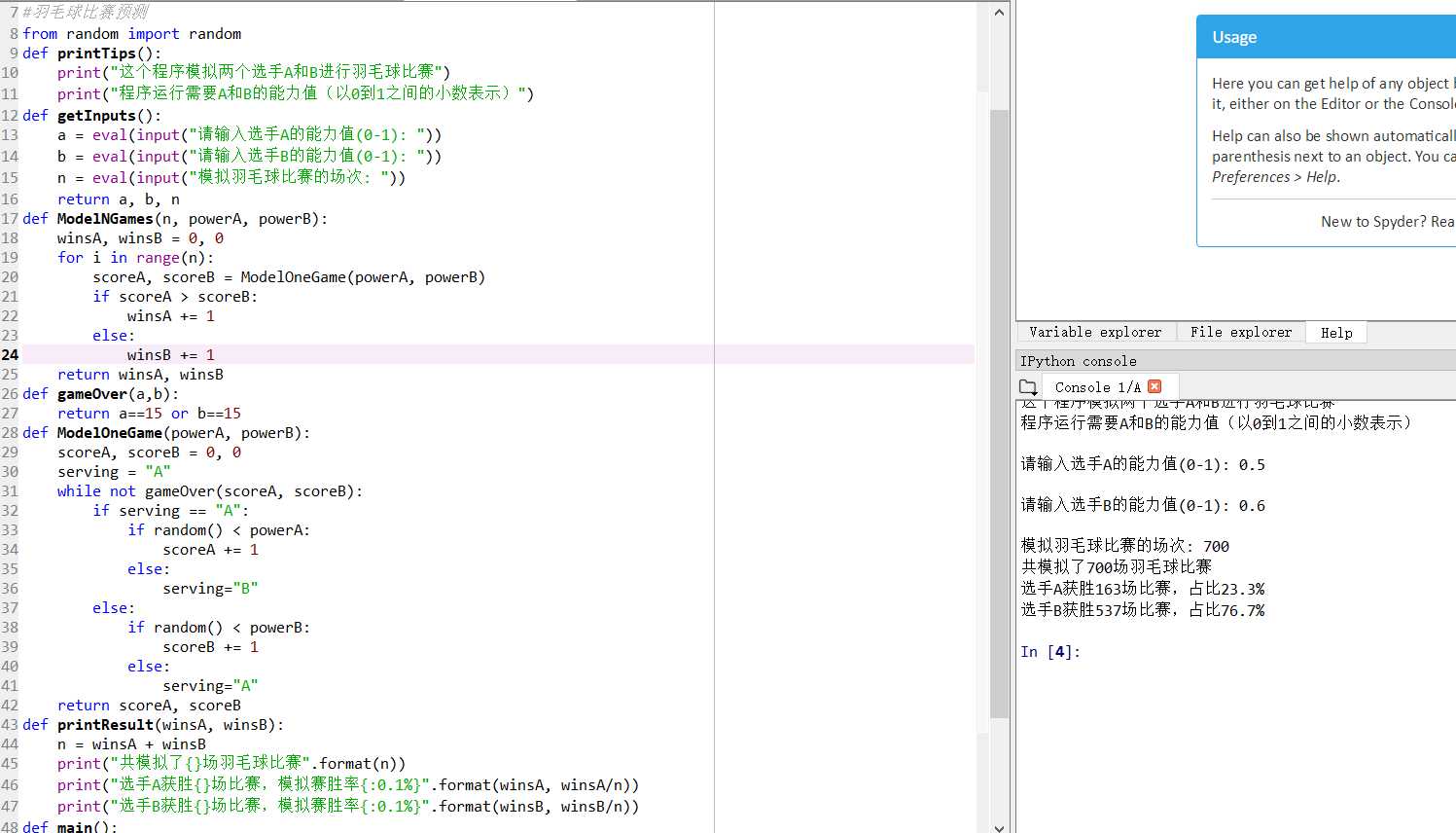Click the "n = winsA + winsB" line
Viewport: 1456px width, 833px height.
click(x=131, y=744)
